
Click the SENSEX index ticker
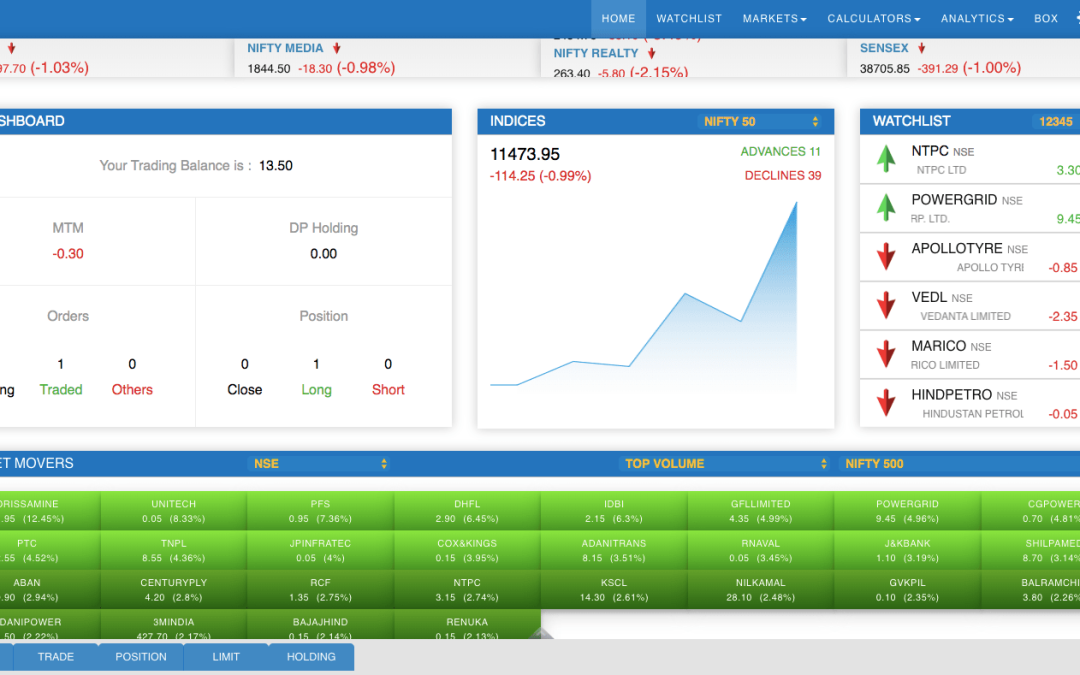coord(884,48)
